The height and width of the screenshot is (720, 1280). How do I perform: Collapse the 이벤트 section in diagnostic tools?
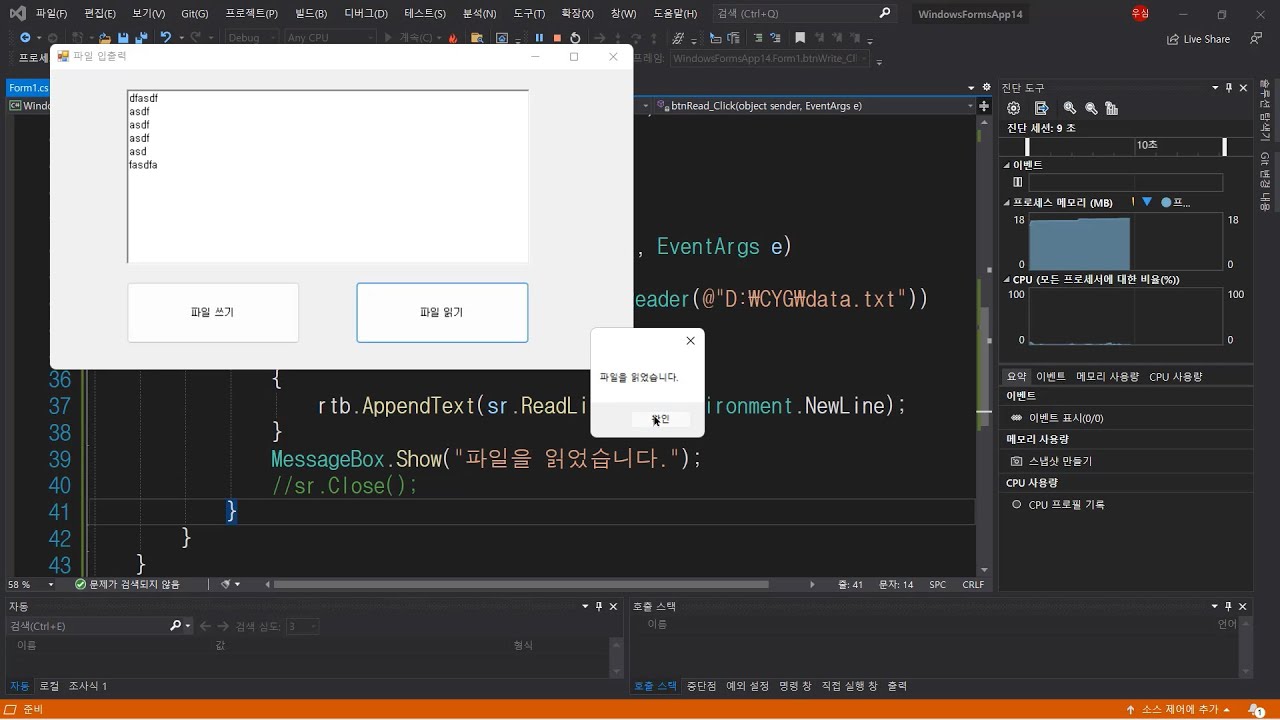pyautogui.click(x=1007, y=165)
